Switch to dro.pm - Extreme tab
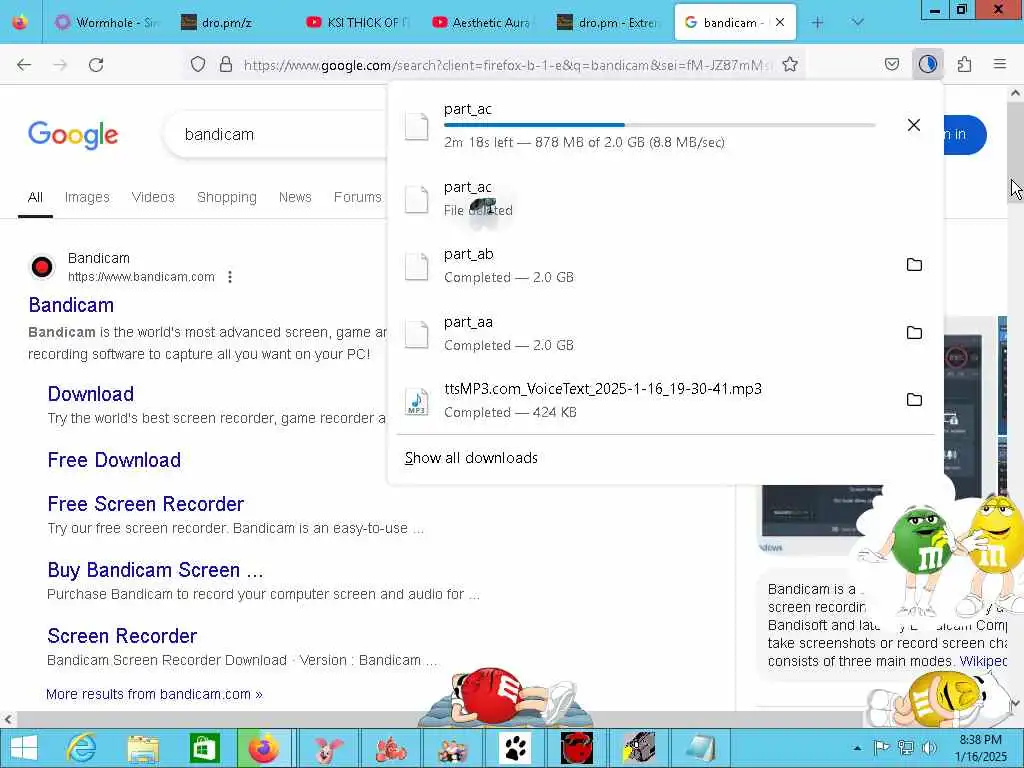1024x768 pixels. [x=607, y=22]
